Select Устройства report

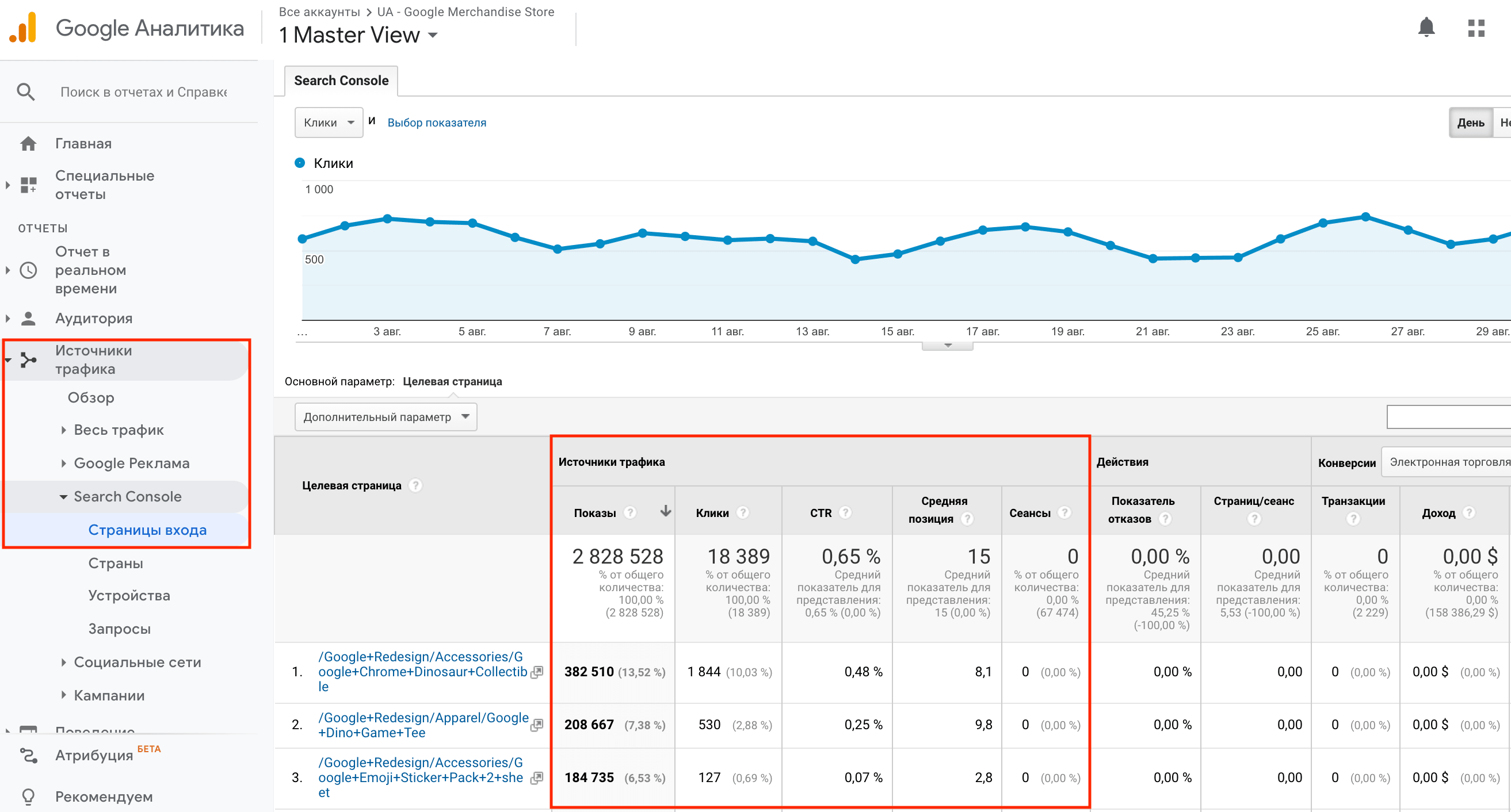(129, 595)
